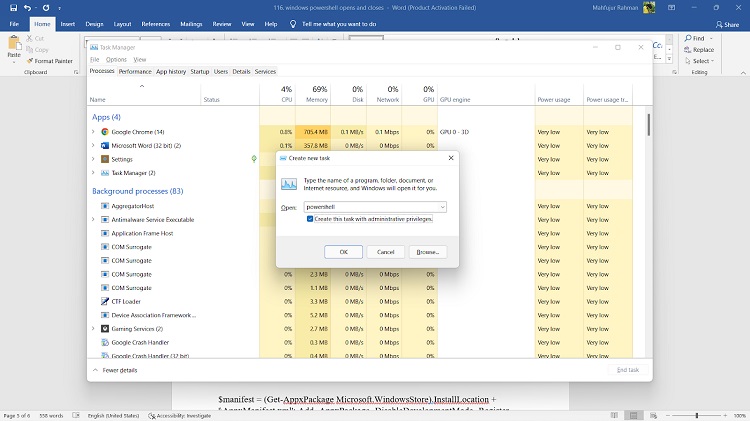Click the Paste clipboard icon
Screen dimensions: 750x421
(14, 46)
